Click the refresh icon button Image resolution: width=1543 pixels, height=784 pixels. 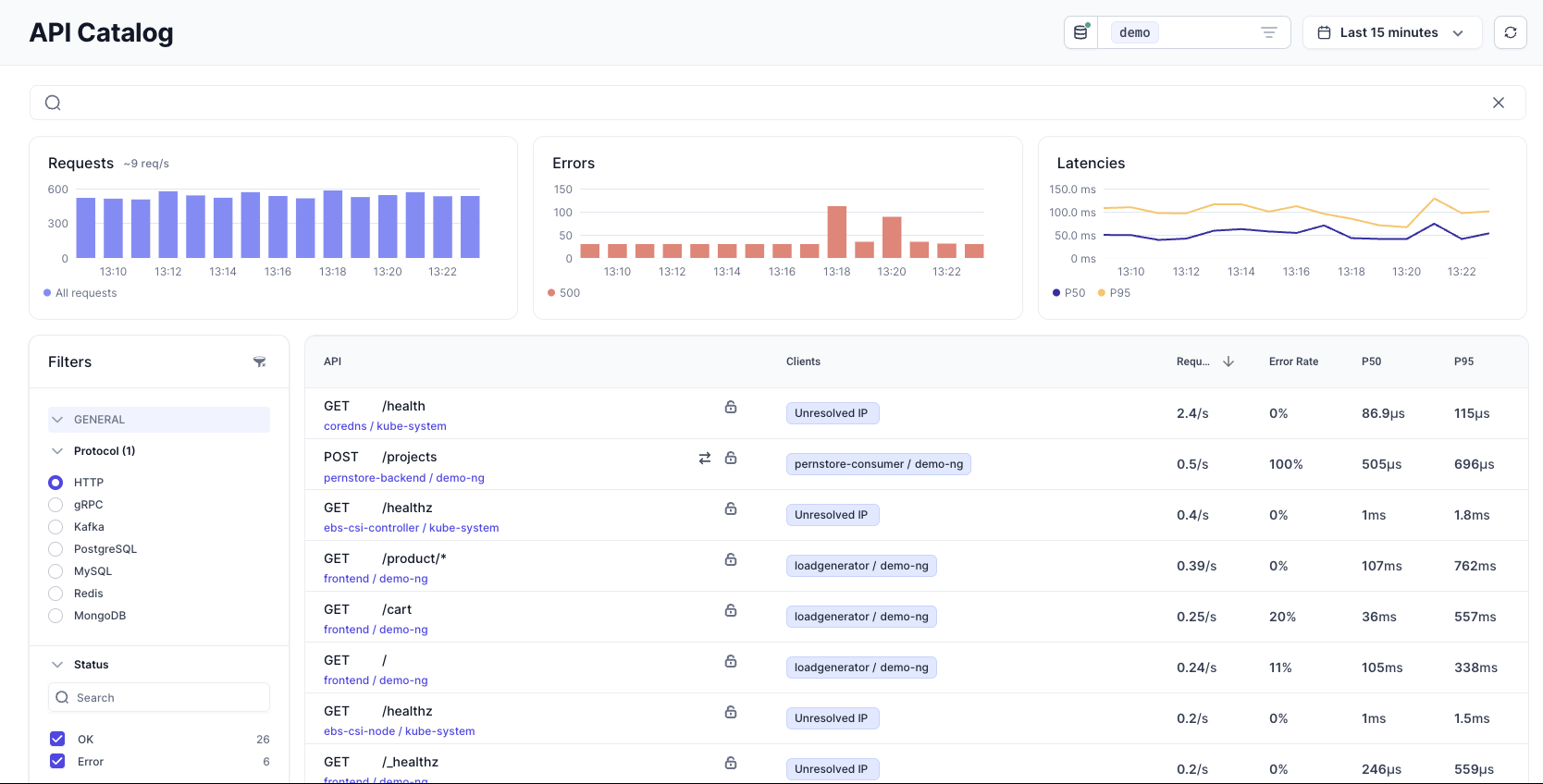pos(1510,32)
